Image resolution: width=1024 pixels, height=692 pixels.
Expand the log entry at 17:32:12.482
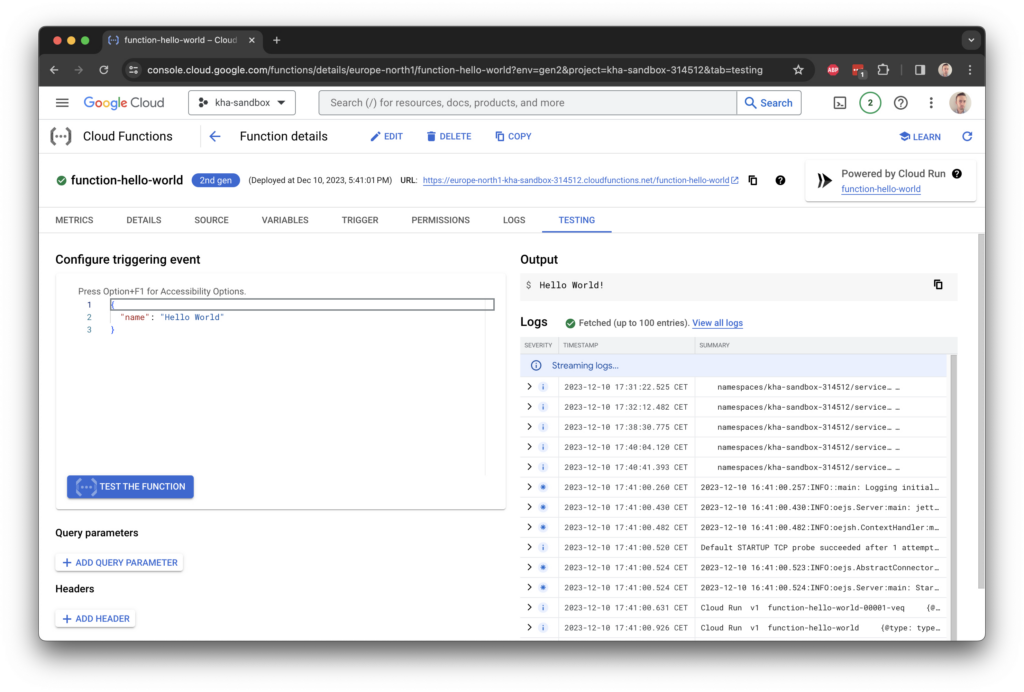click(530, 407)
